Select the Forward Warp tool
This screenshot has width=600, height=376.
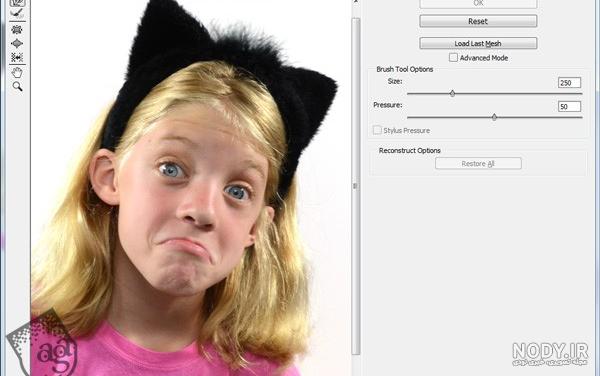click(x=17, y=3)
